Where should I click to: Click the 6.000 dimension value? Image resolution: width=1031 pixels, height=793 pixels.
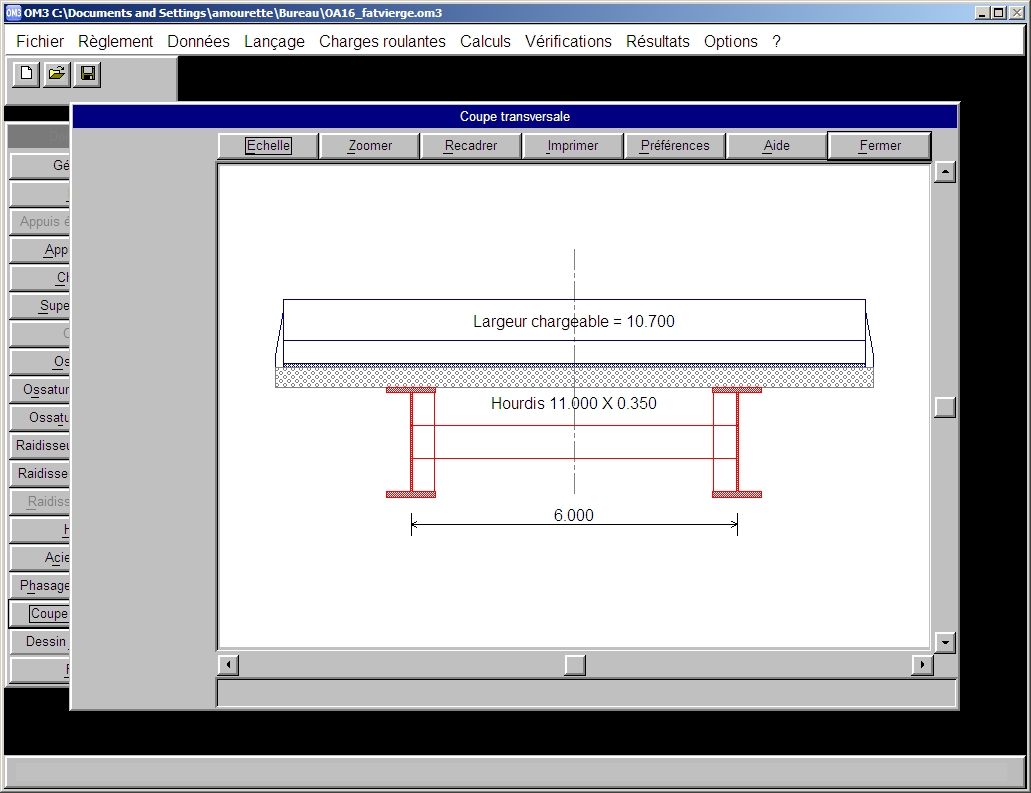point(573,515)
